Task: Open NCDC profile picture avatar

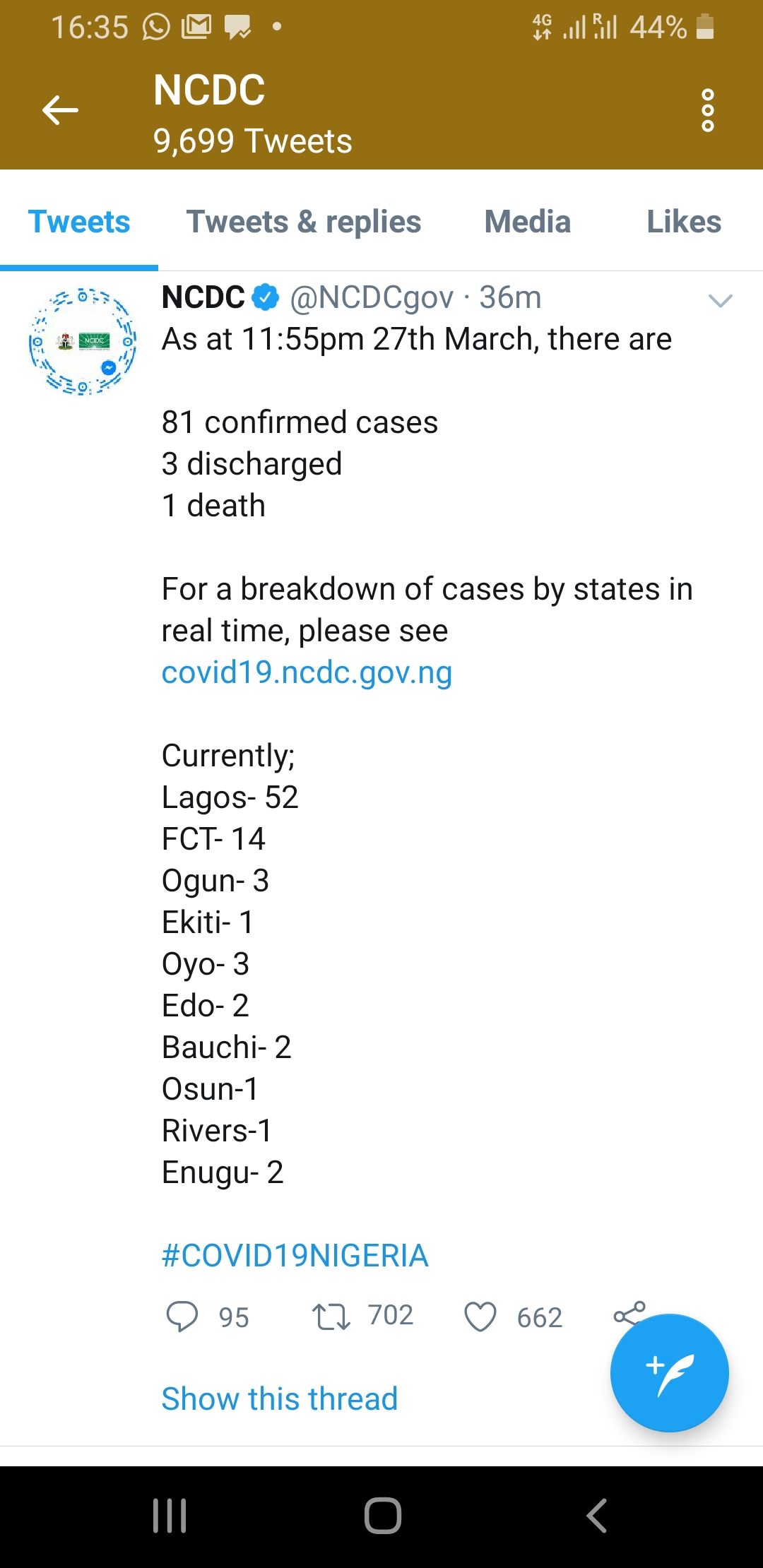Action: click(83, 341)
